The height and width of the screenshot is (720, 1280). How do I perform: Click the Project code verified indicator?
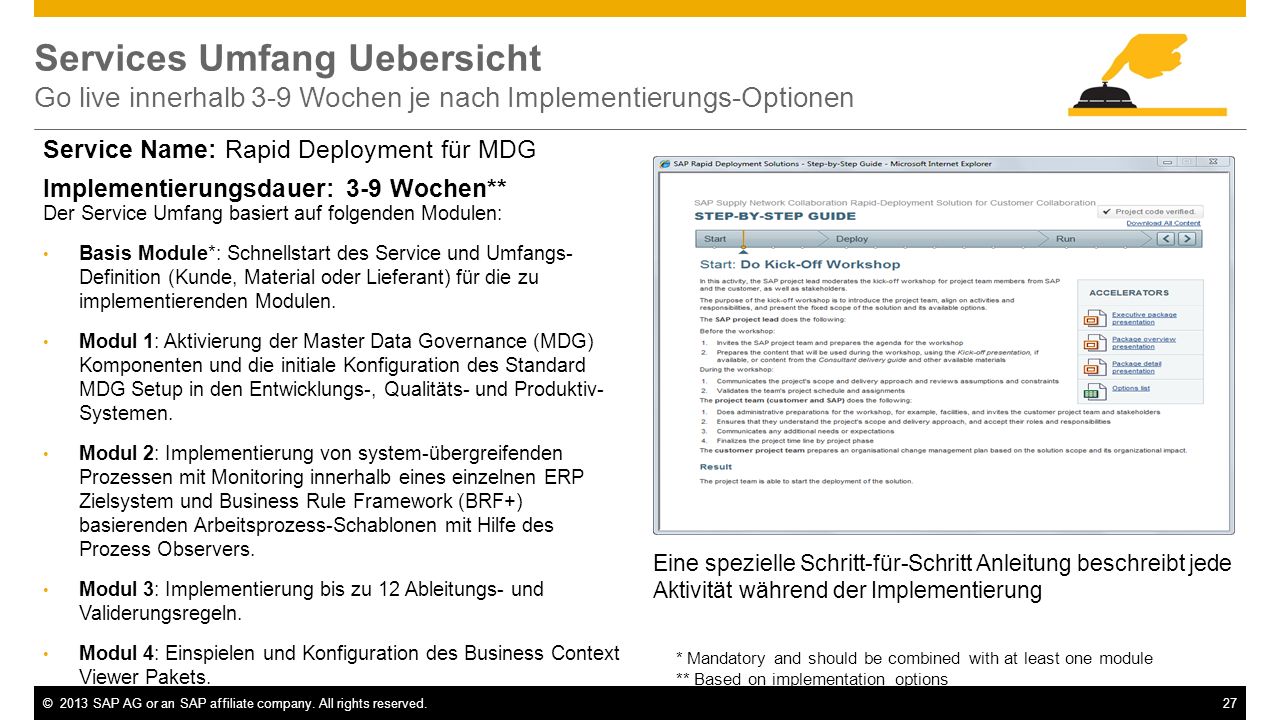click(1150, 212)
